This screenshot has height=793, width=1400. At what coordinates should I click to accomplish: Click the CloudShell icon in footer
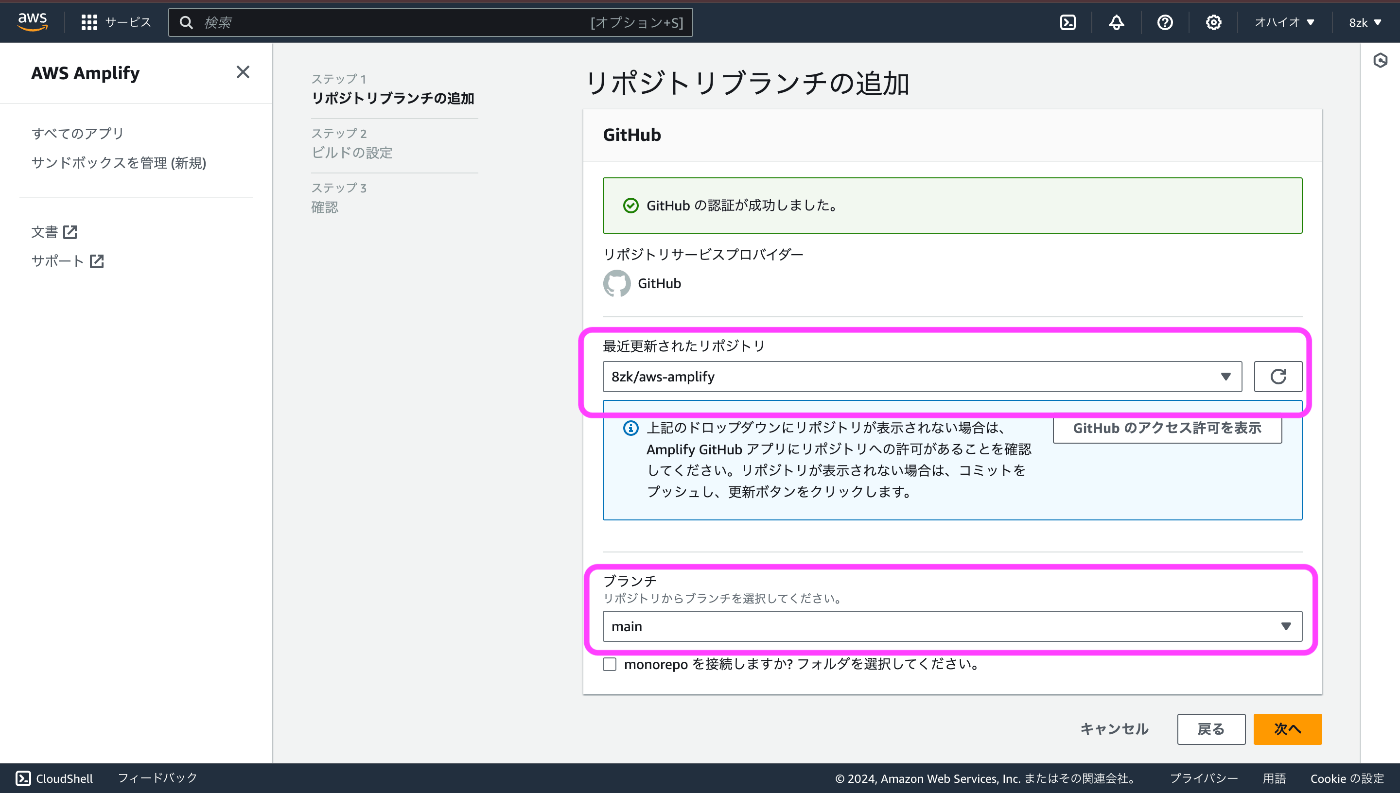click(x=23, y=778)
